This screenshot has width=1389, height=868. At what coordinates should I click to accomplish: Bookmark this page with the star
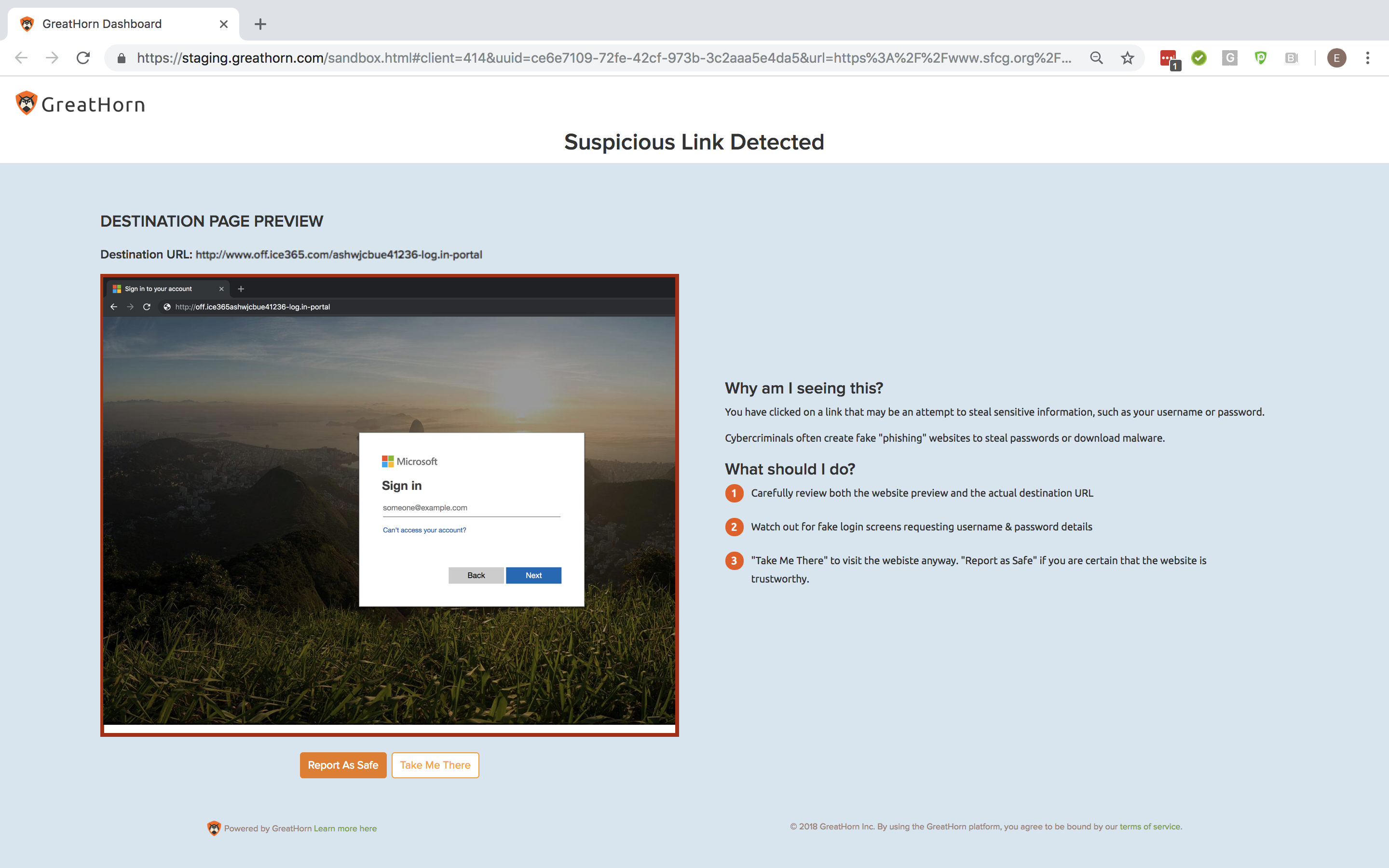[x=1127, y=58]
